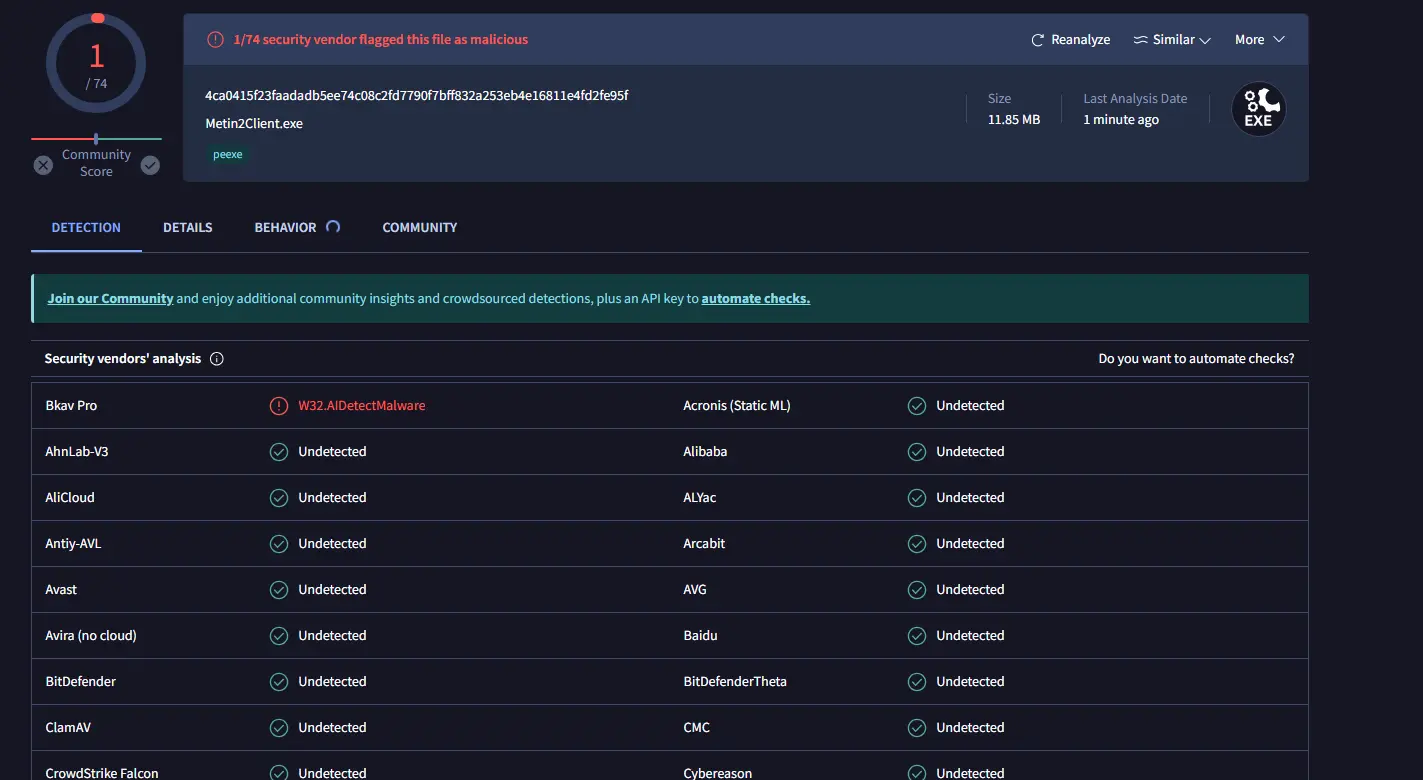Open the BEHAVIOR tab

point(285,228)
